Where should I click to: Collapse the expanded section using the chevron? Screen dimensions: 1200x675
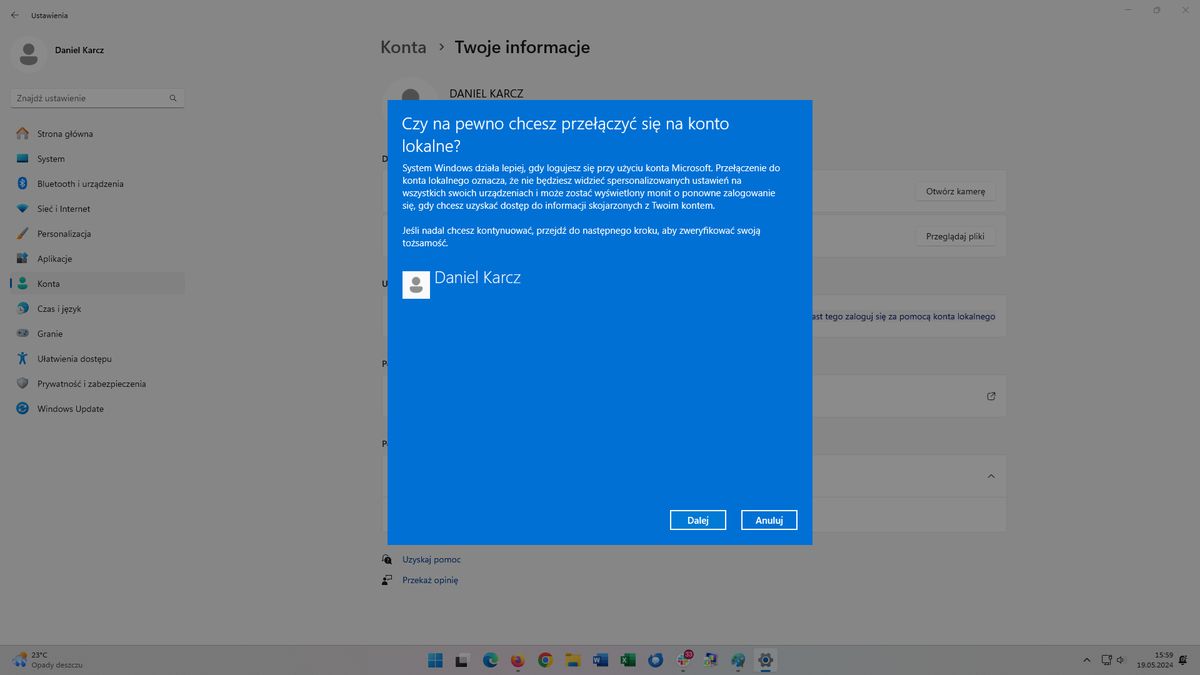pyautogui.click(x=991, y=476)
